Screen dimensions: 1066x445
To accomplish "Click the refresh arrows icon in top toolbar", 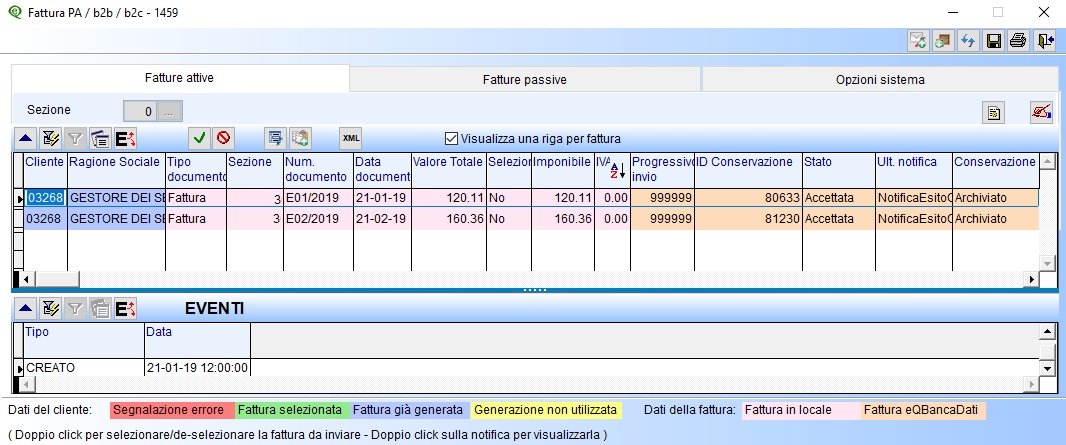I will point(968,41).
